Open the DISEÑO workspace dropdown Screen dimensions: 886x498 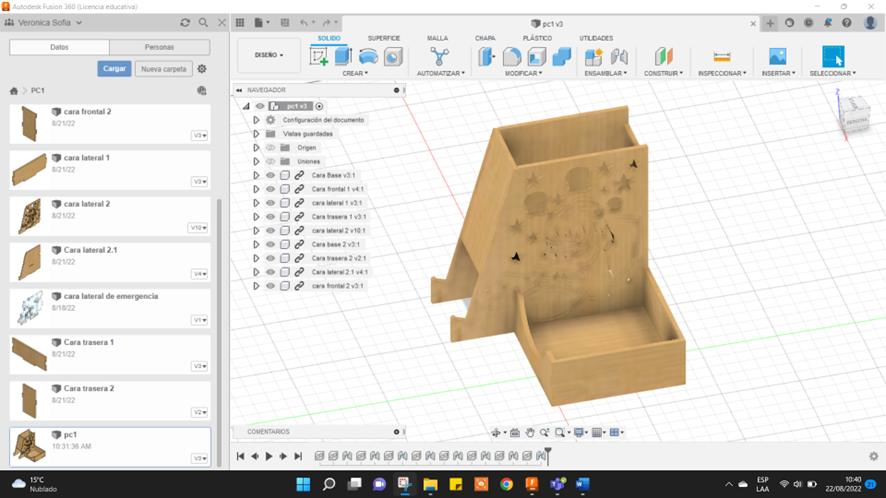tap(269, 55)
